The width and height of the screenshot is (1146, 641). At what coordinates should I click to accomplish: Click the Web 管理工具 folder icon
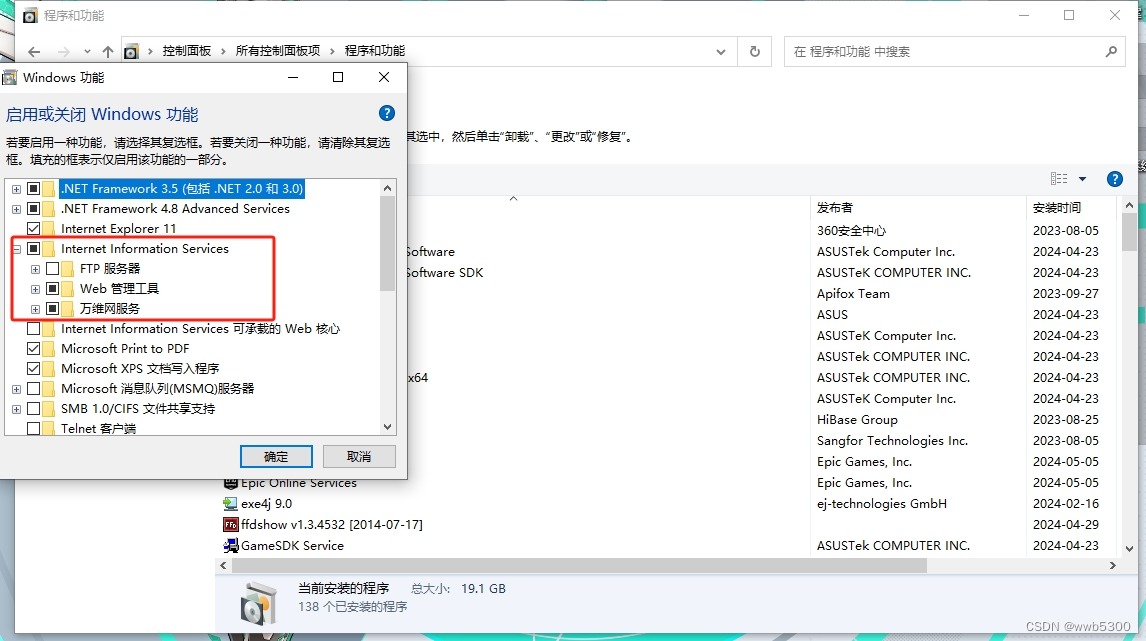click(x=68, y=289)
